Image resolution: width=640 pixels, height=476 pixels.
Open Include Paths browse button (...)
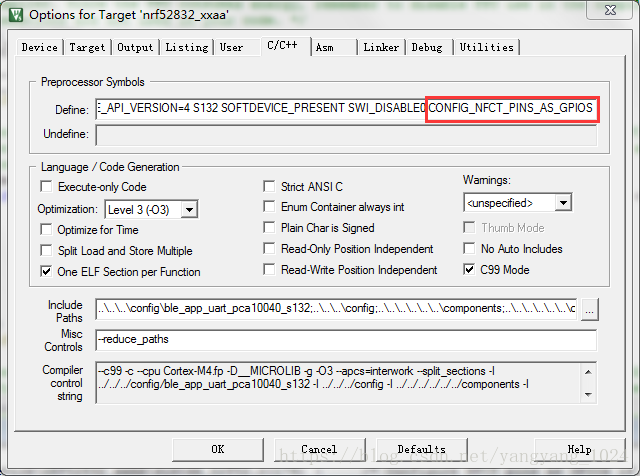[x=589, y=309]
